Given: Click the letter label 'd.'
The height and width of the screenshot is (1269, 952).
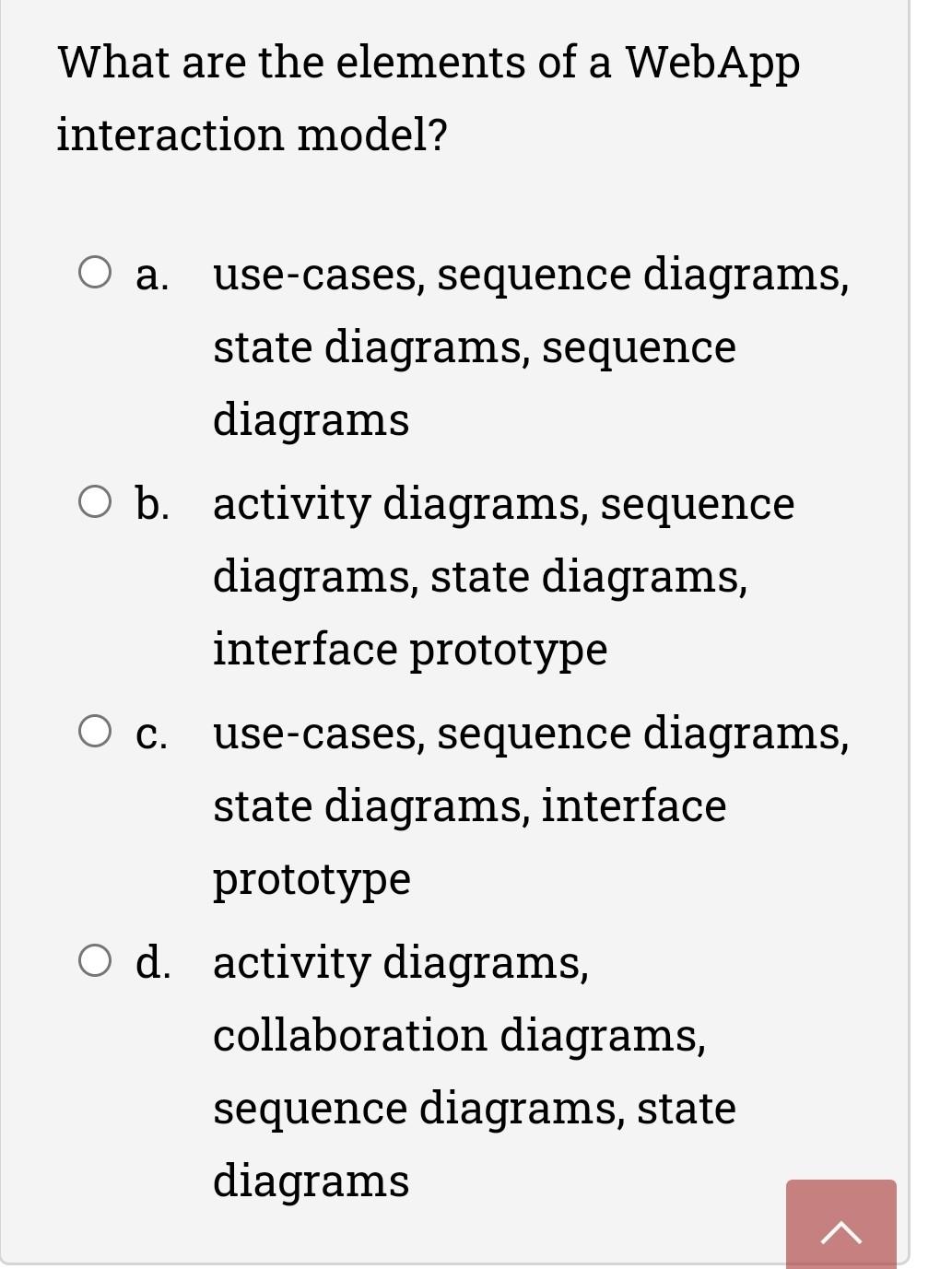Looking at the screenshot, I should (153, 962).
